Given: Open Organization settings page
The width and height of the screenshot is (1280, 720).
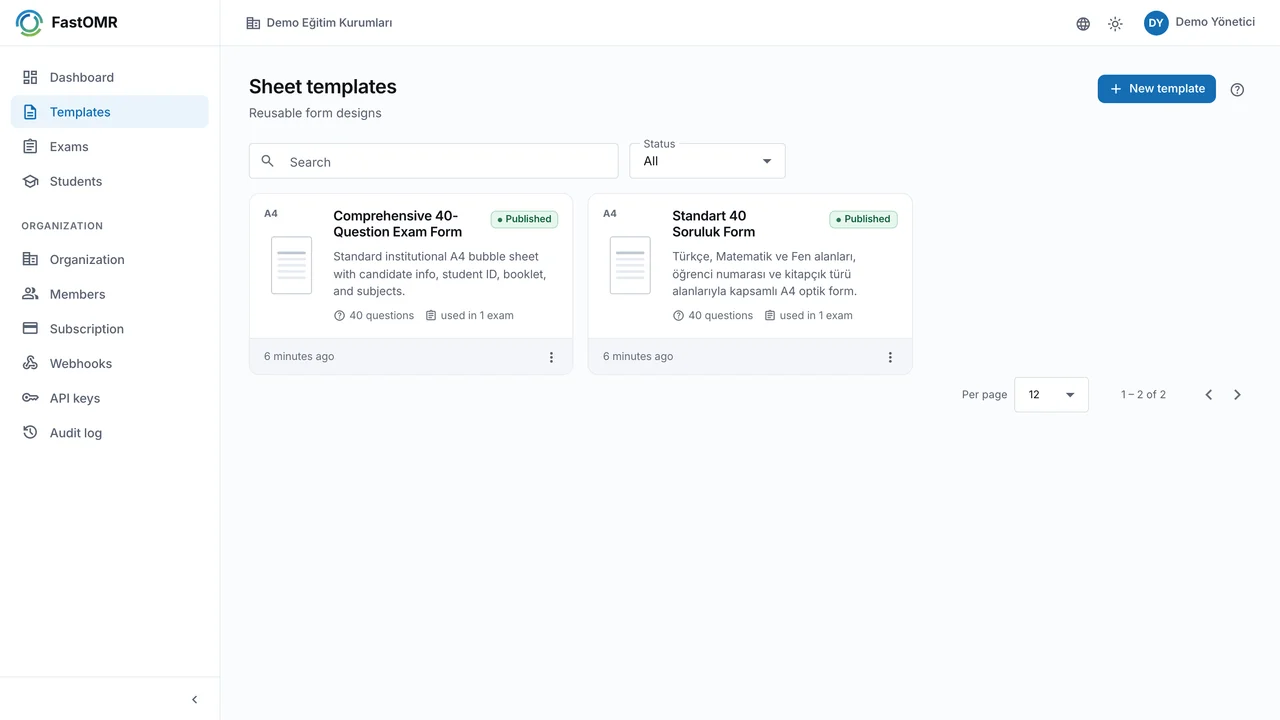Looking at the screenshot, I should point(110,259).
